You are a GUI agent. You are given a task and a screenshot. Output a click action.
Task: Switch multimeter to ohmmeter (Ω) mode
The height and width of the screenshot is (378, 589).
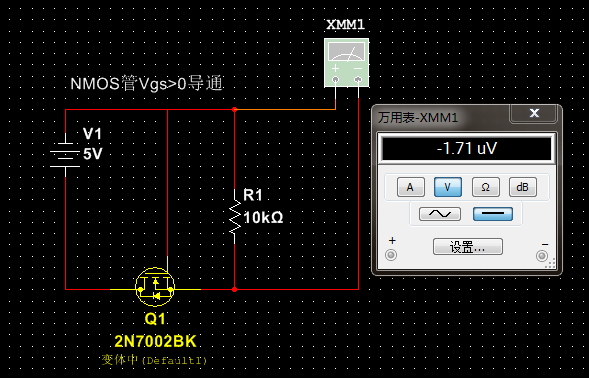coord(486,187)
